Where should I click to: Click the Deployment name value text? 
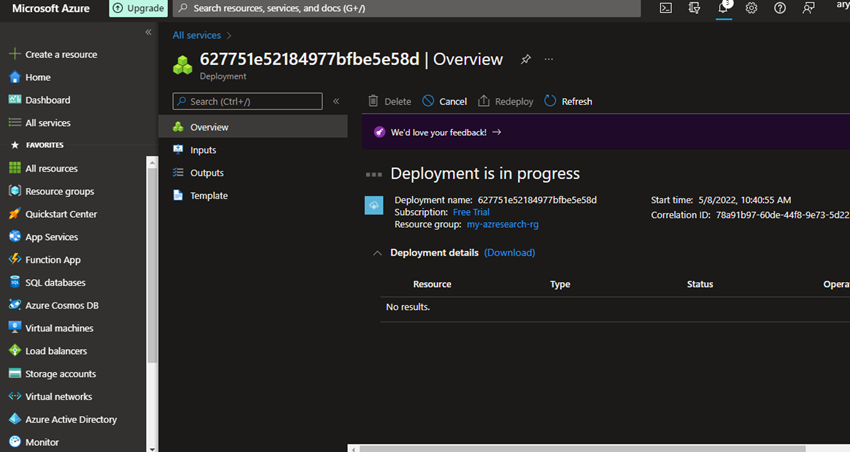pos(537,200)
